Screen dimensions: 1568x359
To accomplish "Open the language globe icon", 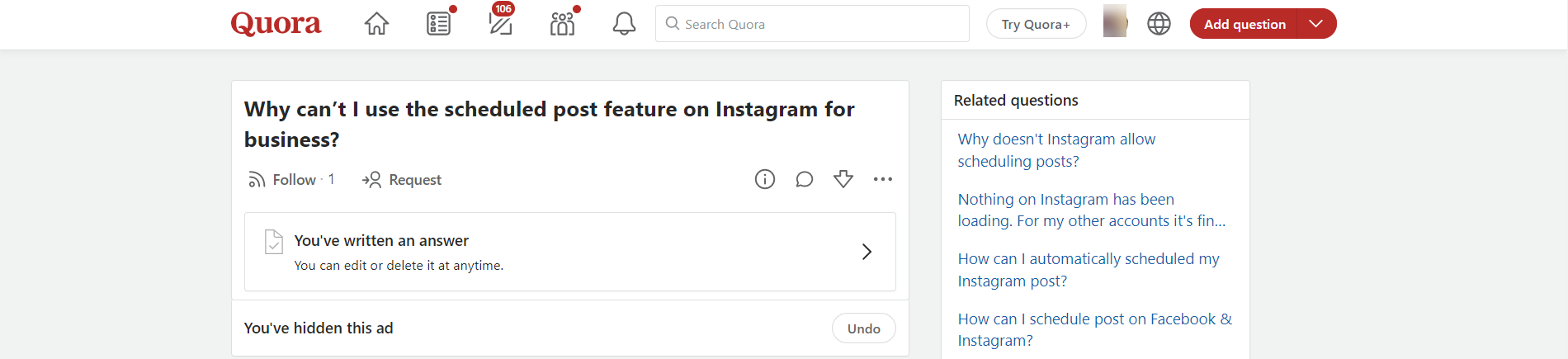I will click(1159, 24).
